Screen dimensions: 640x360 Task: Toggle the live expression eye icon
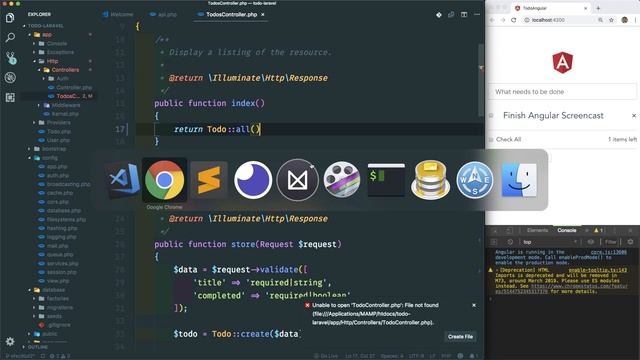click(591, 242)
